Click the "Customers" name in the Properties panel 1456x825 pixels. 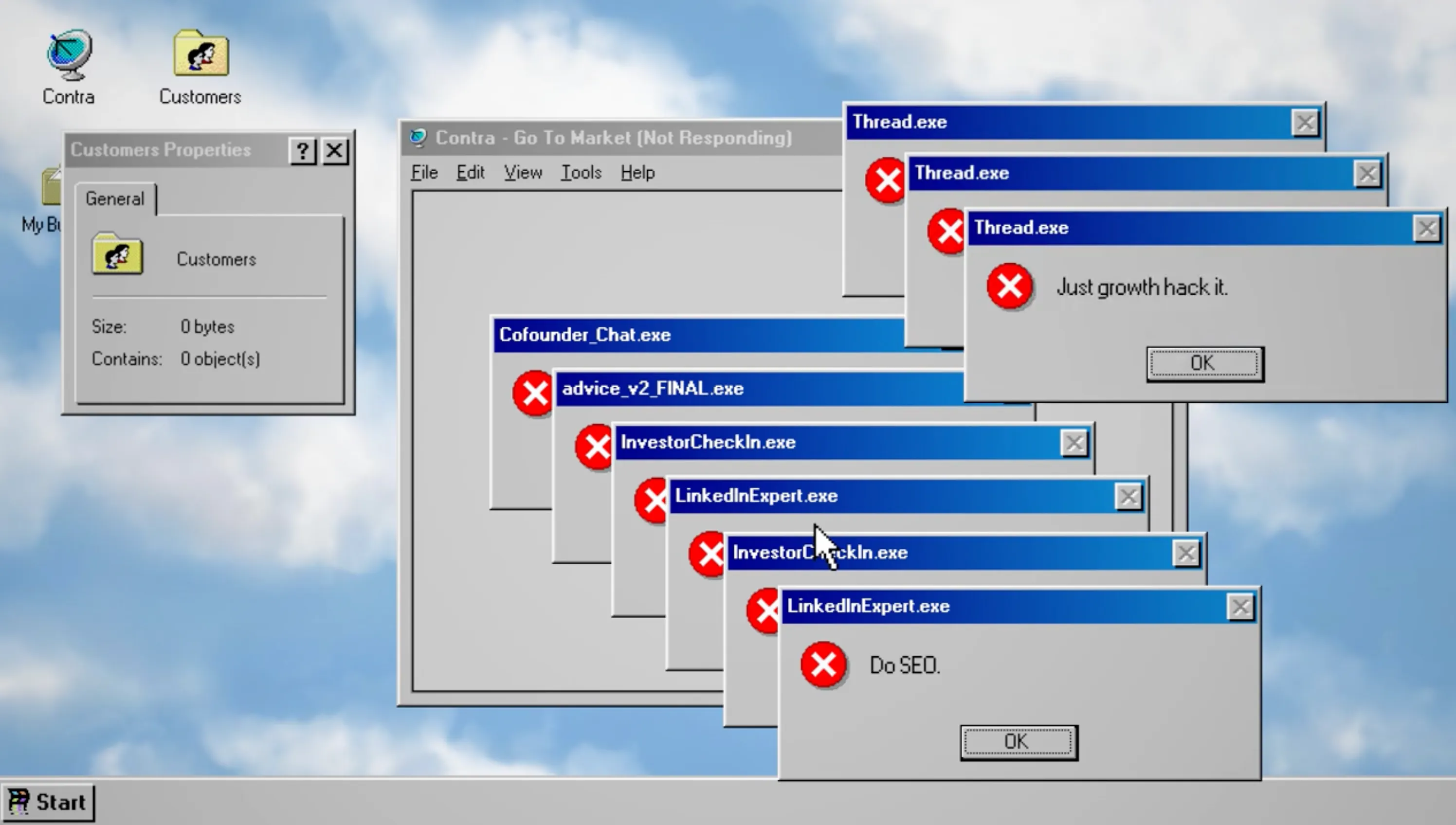[x=217, y=259]
